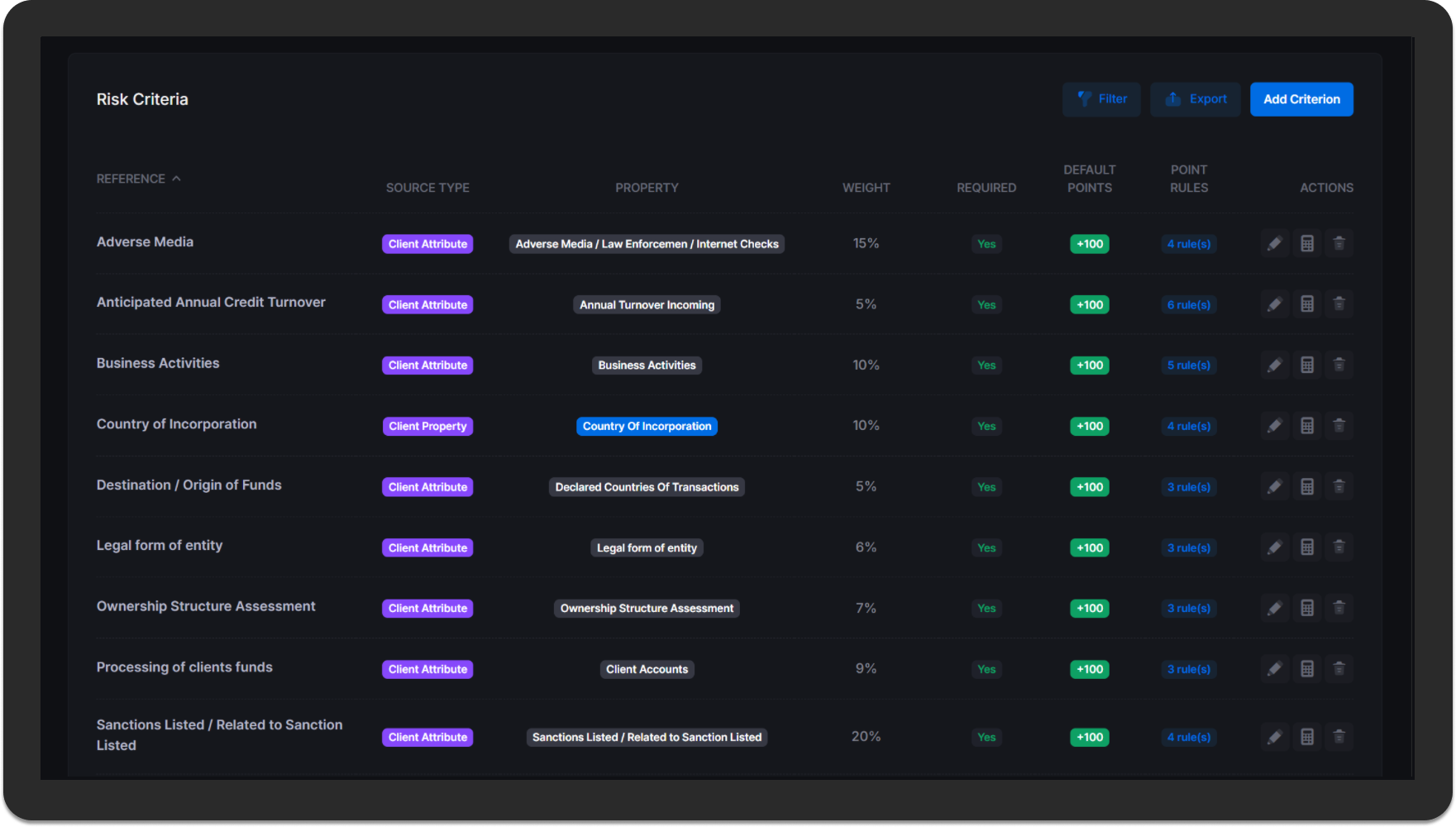Click the Client Property source type badge
Screen dimensions: 1456x827
coord(427,426)
